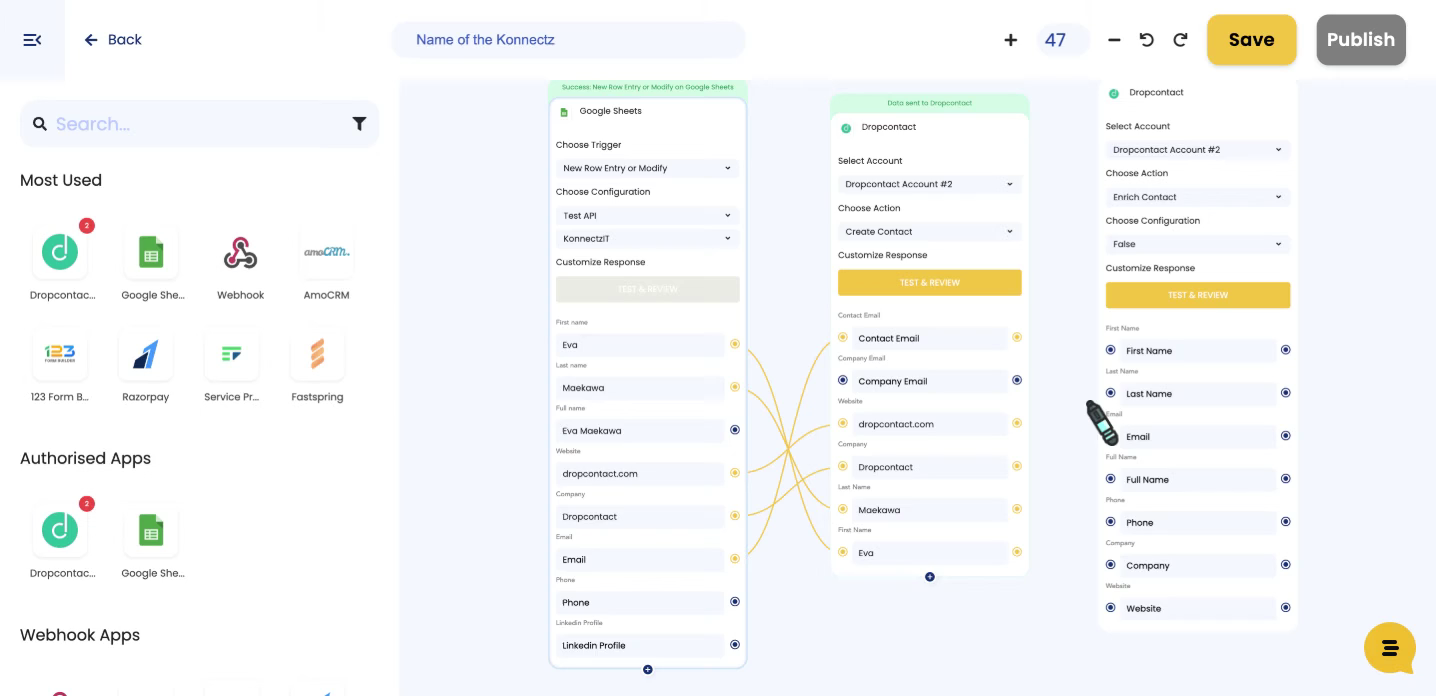Select Dropcontact in Authorised Apps
The width and height of the screenshot is (1436, 696).
(x=60, y=530)
